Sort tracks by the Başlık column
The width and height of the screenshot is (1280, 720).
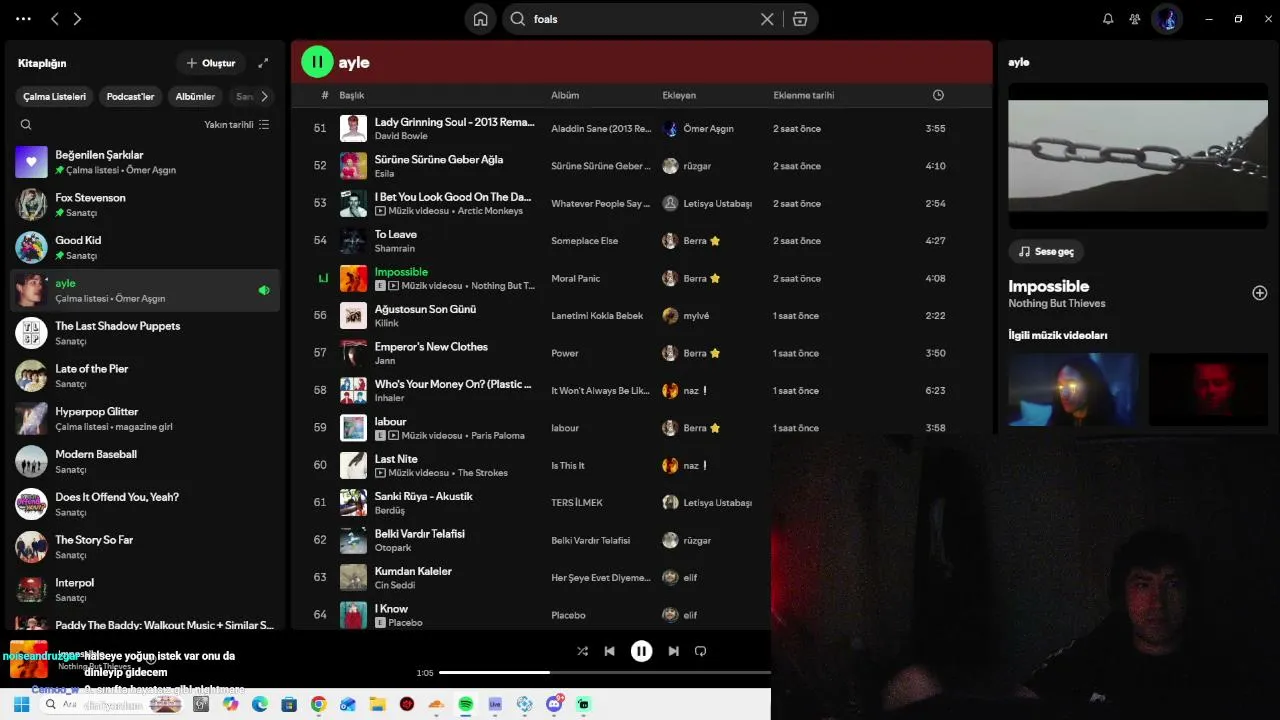351,95
